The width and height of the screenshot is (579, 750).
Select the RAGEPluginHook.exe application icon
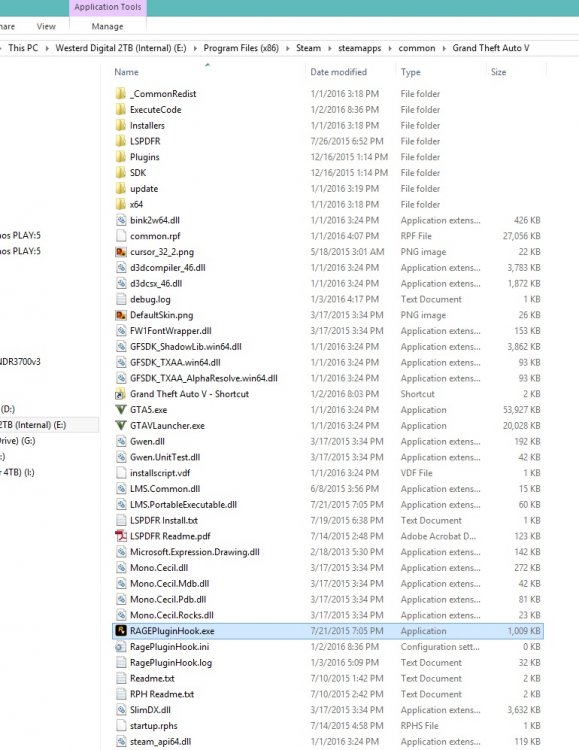pos(121,630)
